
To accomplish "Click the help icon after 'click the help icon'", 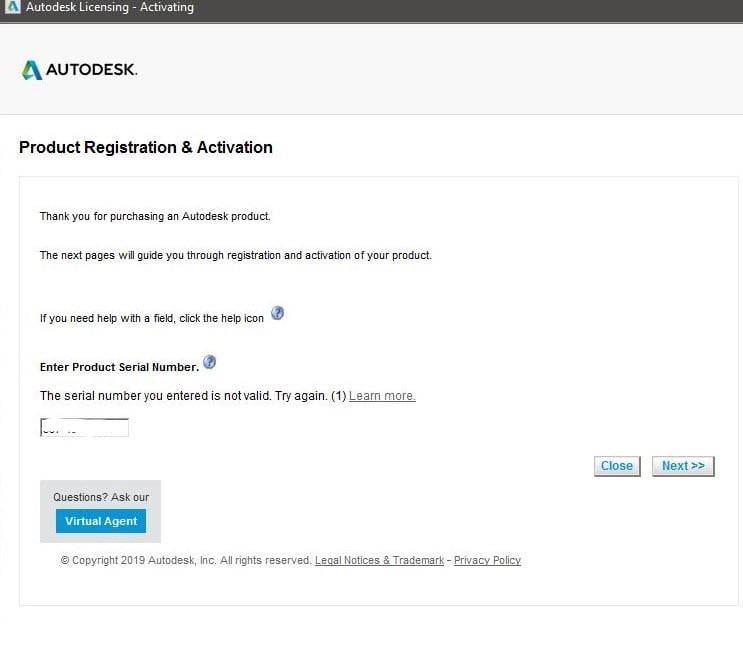I will (x=278, y=313).
